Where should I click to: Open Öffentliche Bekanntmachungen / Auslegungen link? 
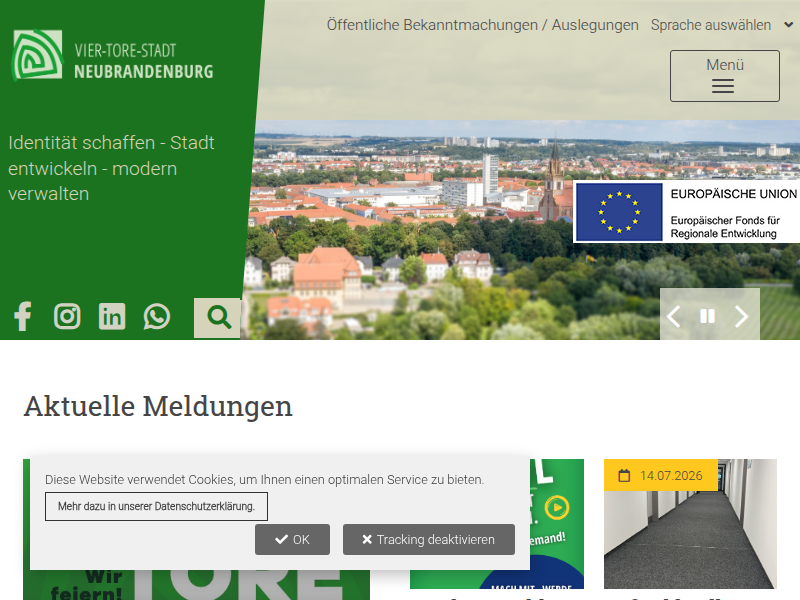(482, 25)
